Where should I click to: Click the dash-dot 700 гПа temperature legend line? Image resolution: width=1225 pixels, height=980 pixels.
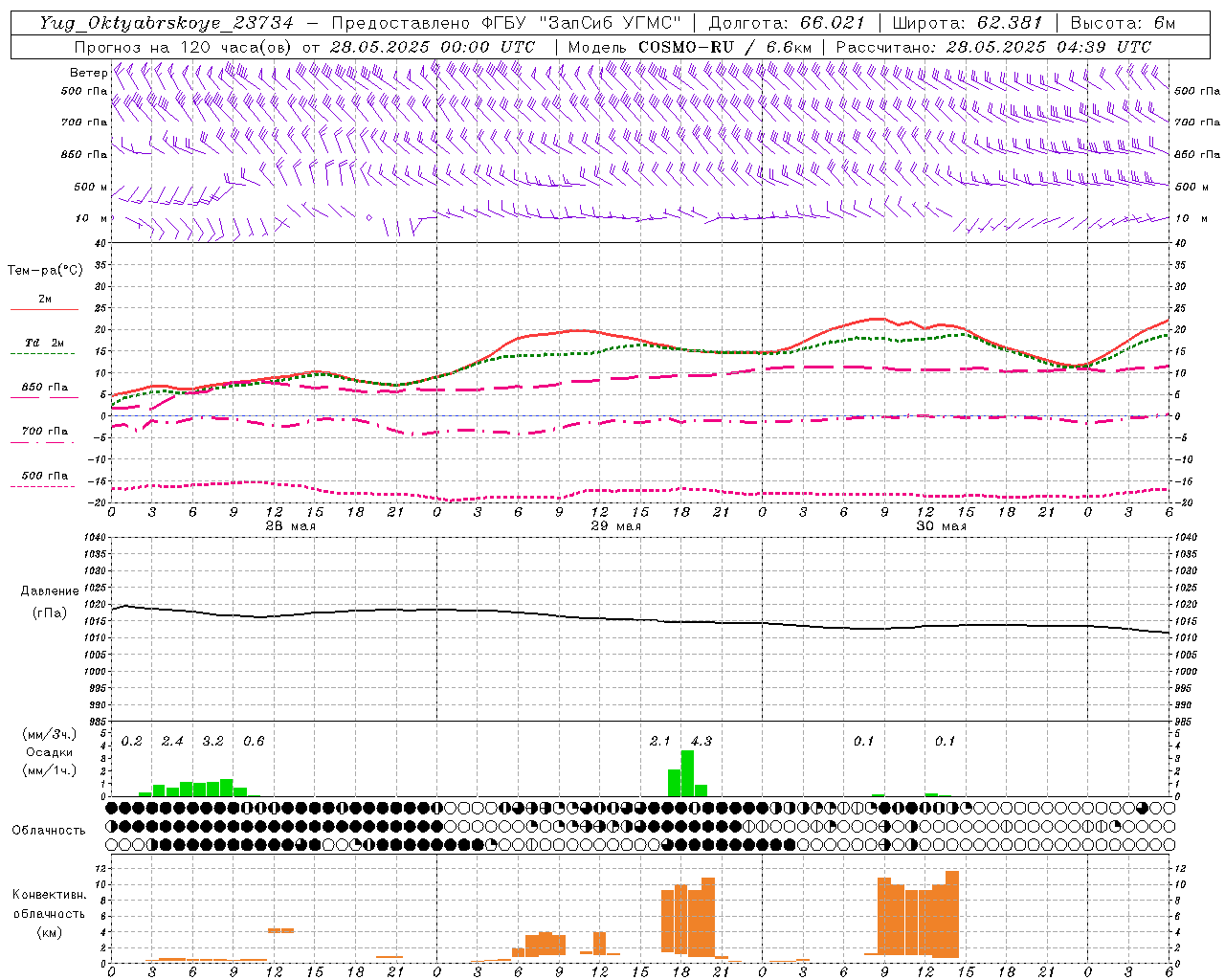(x=43, y=442)
